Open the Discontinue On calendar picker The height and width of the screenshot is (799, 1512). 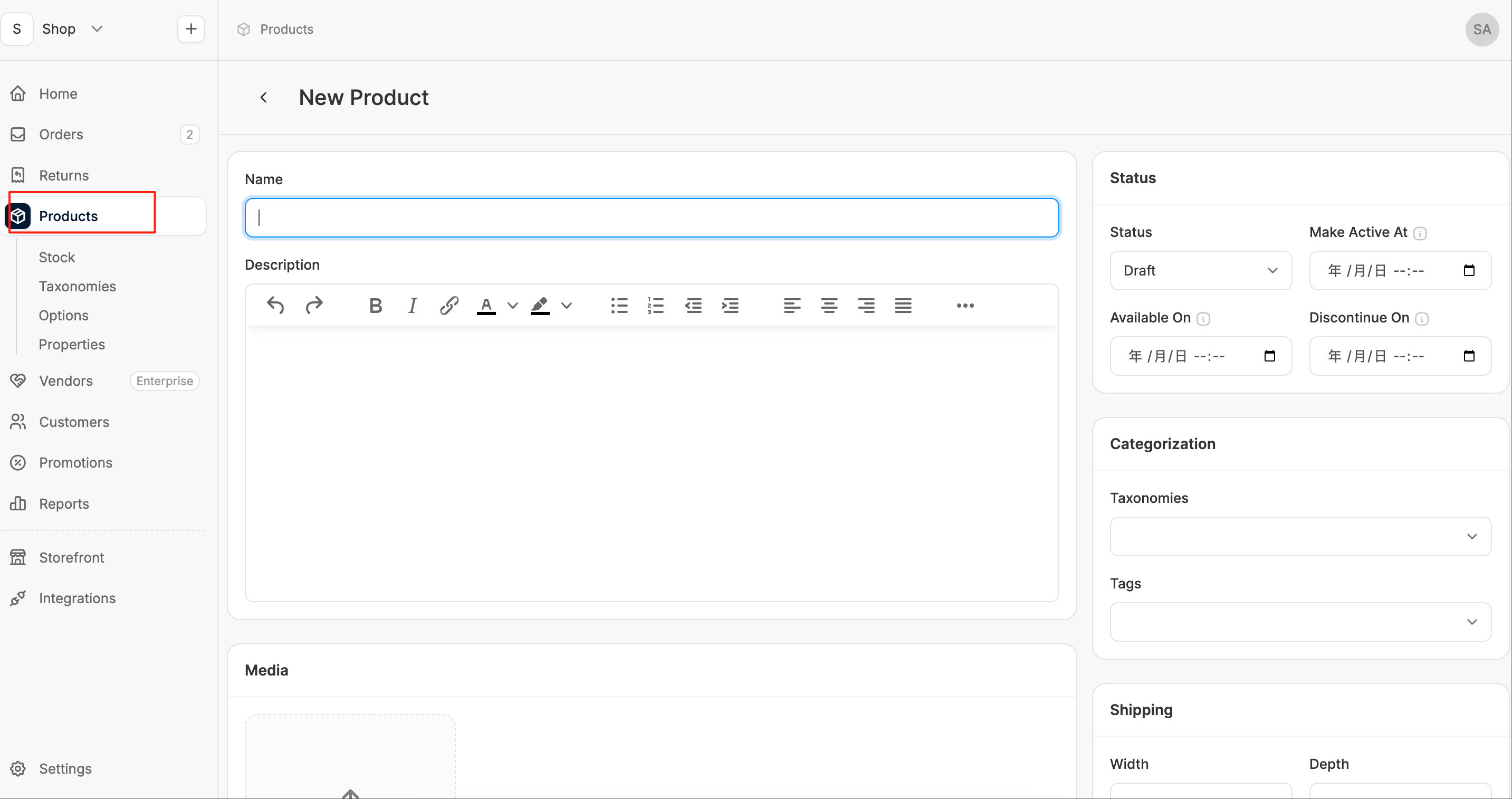click(1469, 356)
